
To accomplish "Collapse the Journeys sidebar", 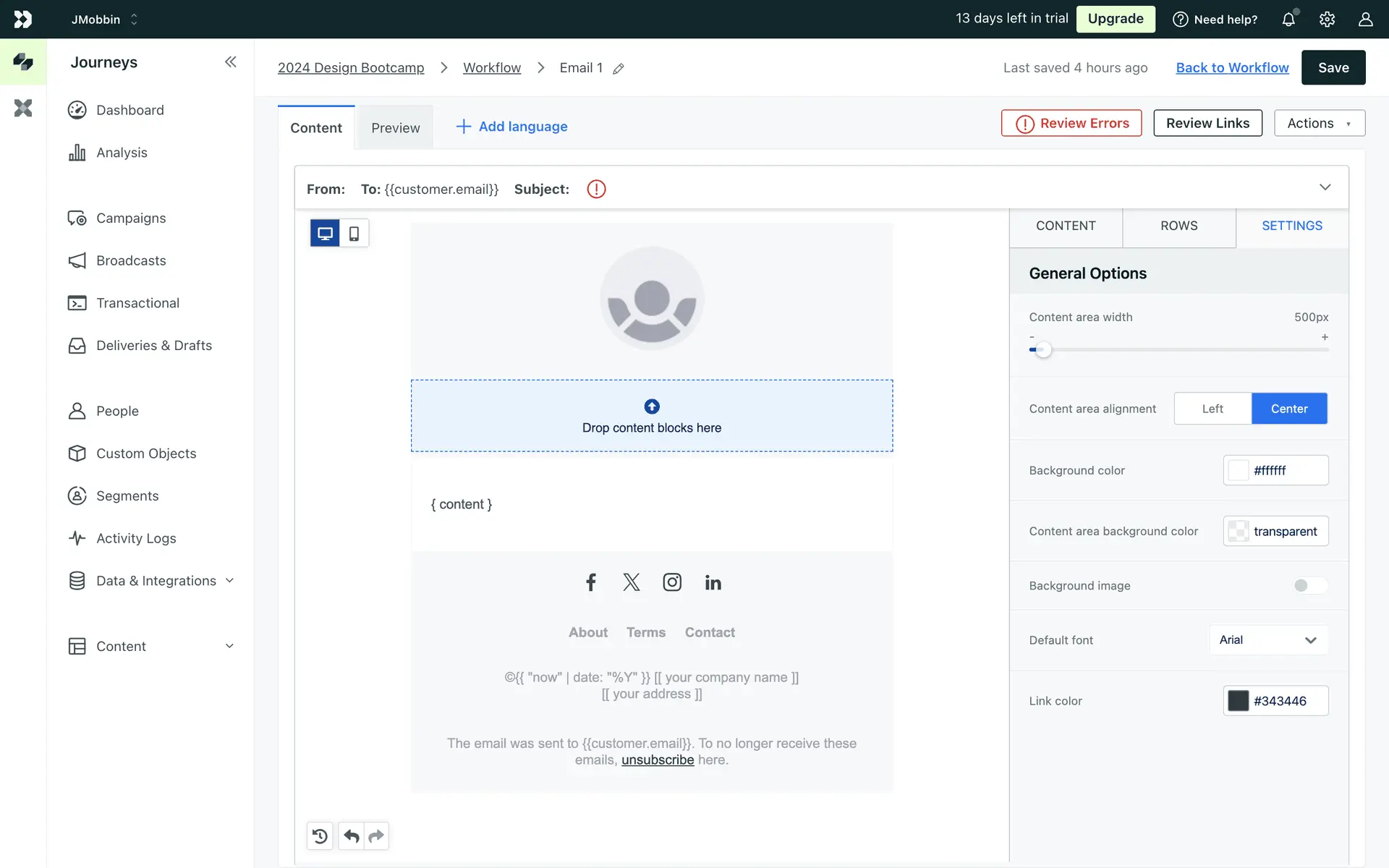I will [x=230, y=62].
